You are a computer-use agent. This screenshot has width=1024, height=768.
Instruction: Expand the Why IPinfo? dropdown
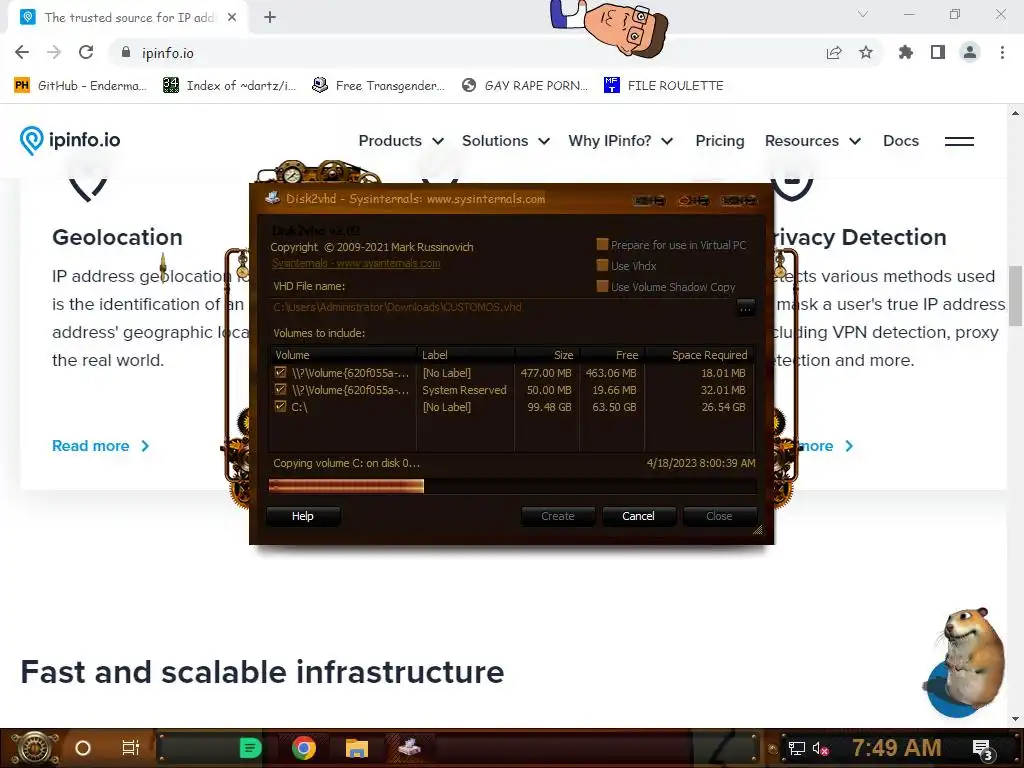coord(620,141)
